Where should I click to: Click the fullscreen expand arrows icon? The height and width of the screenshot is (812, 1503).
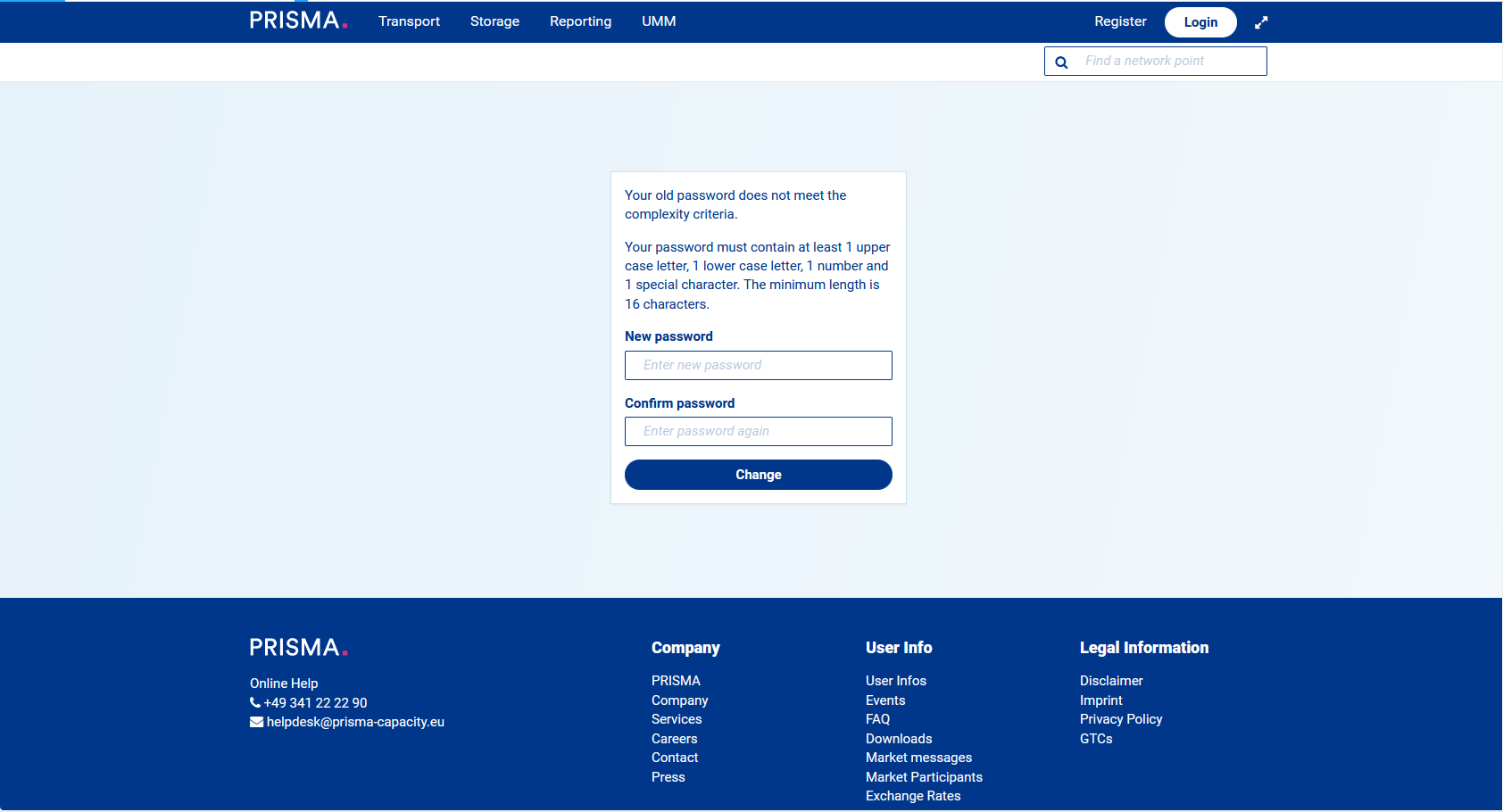click(x=1261, y=22)
